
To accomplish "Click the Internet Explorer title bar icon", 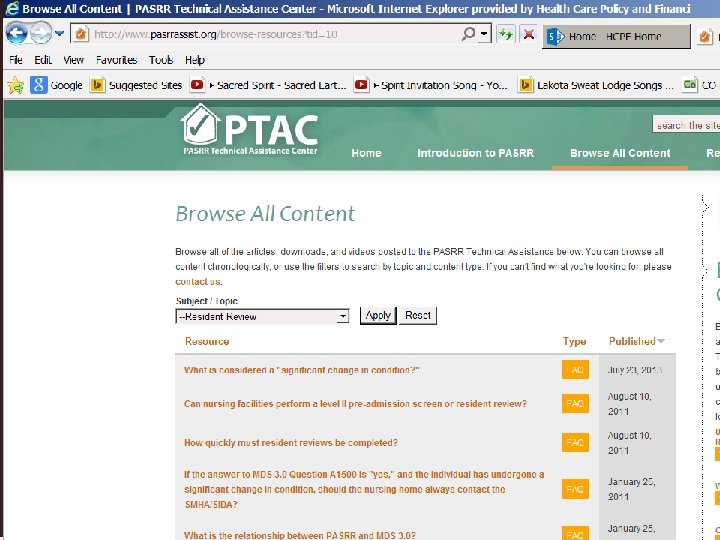I will pos(12,9).
